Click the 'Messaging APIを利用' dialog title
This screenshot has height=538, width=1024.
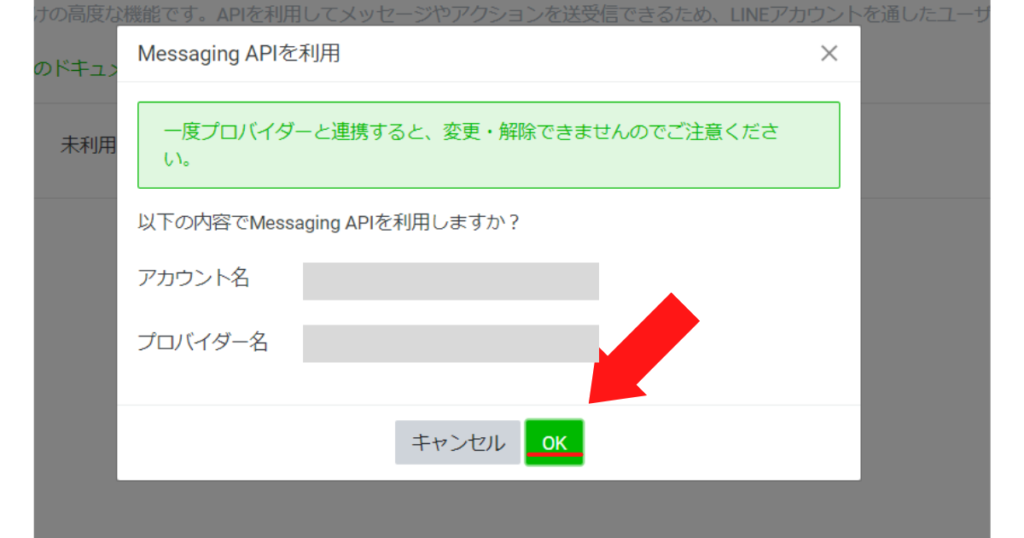[x=239, y=54]
